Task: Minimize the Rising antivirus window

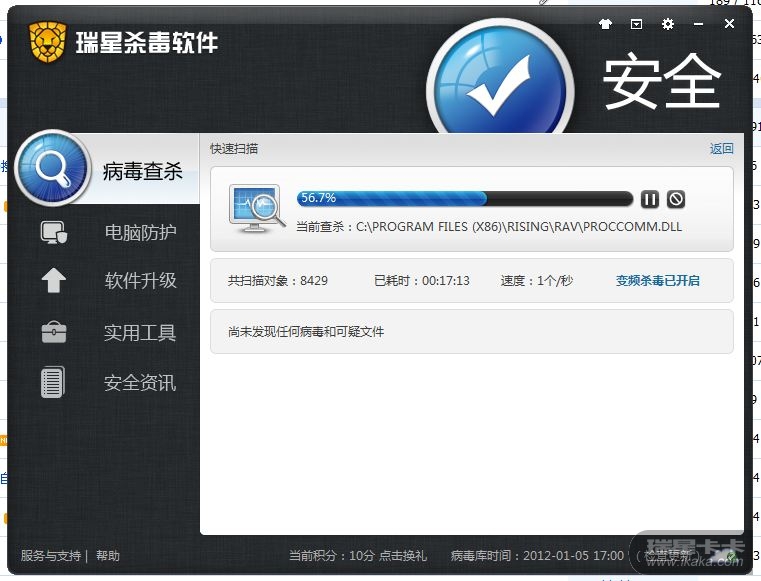Action: point(698,24)
